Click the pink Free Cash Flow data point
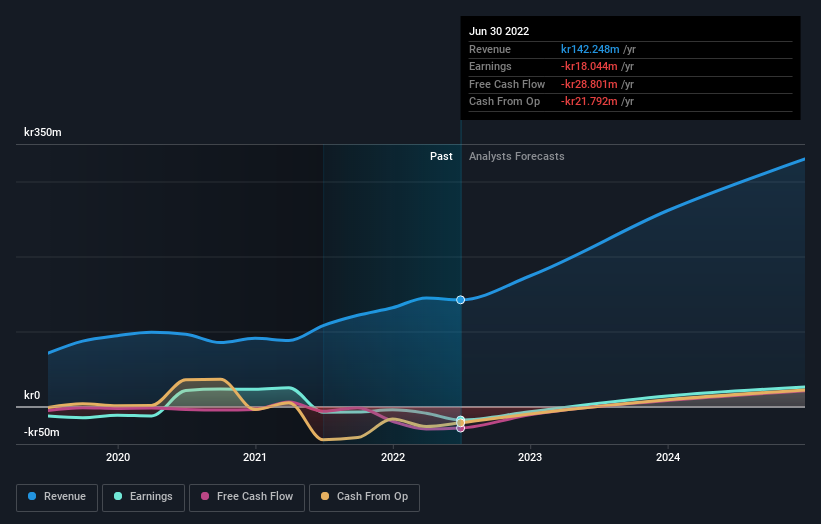The image size is (821, 524). pos(460,429)
